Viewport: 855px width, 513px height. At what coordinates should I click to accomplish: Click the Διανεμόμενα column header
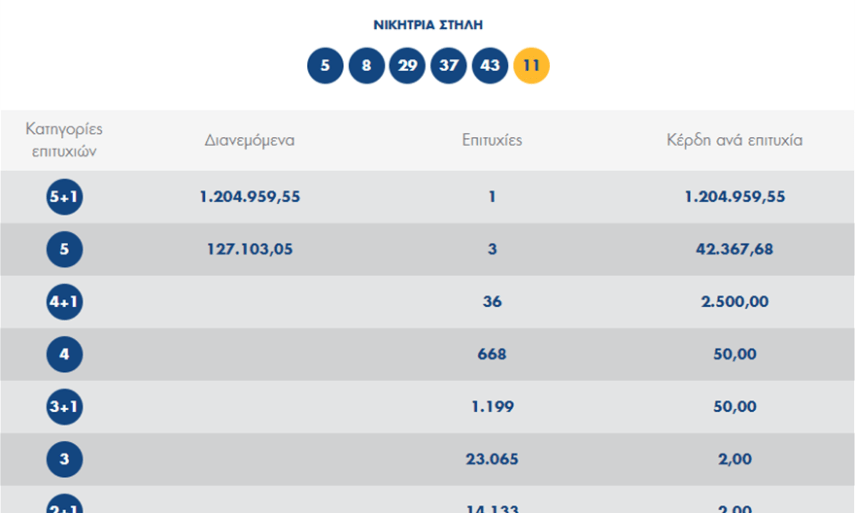(249, 140)
